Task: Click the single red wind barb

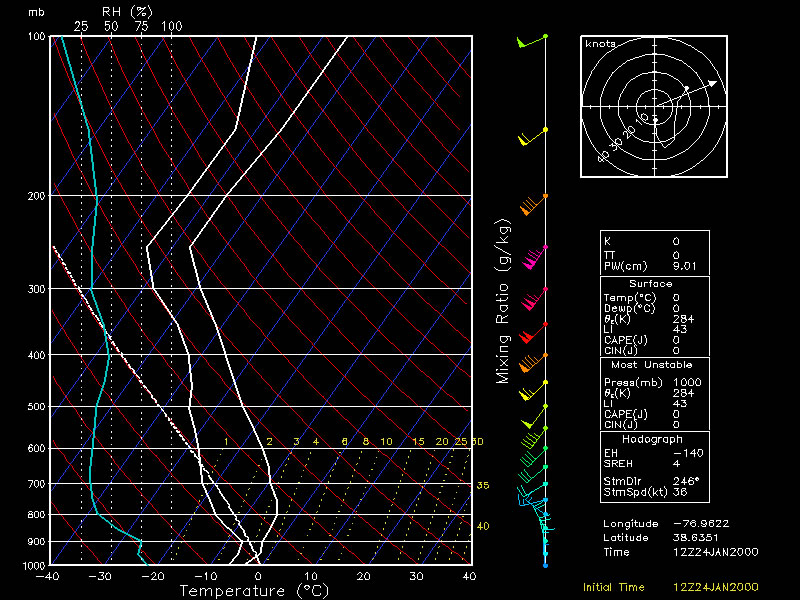Action: (533, 333)
